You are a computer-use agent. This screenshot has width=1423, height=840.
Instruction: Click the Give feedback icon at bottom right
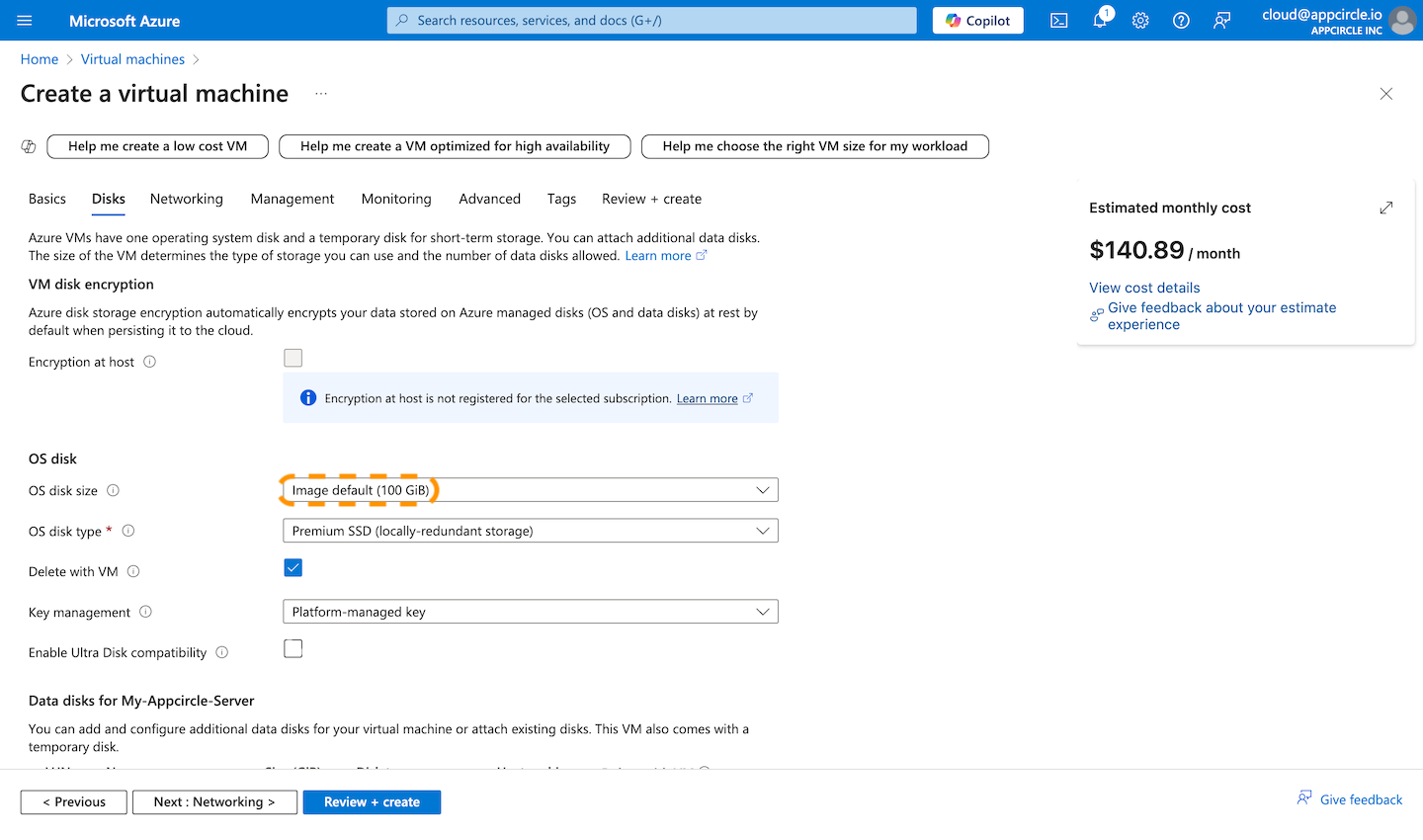pyautogui.click(x=1304, y=798)
